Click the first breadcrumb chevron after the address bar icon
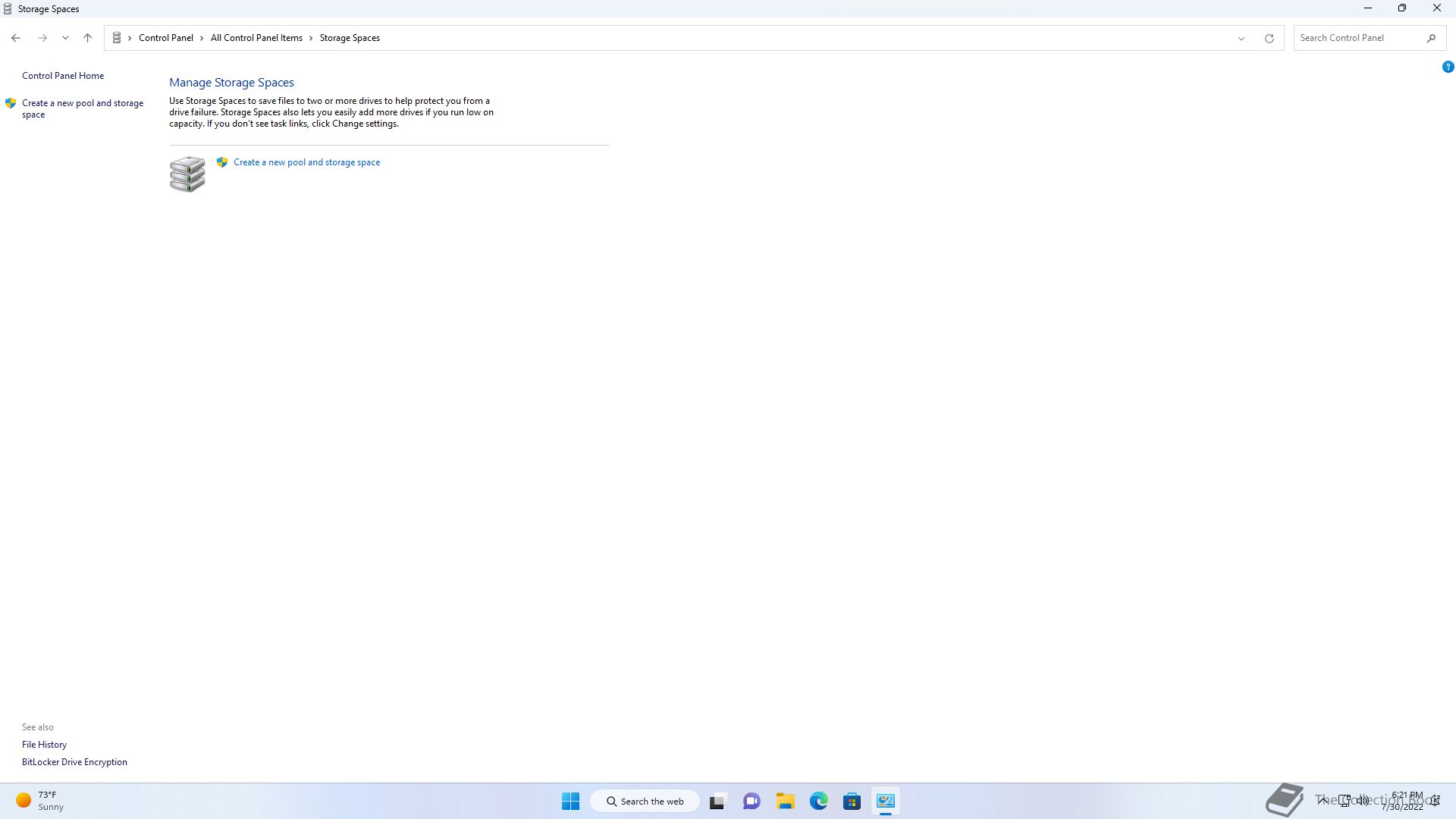 point(130,38)
